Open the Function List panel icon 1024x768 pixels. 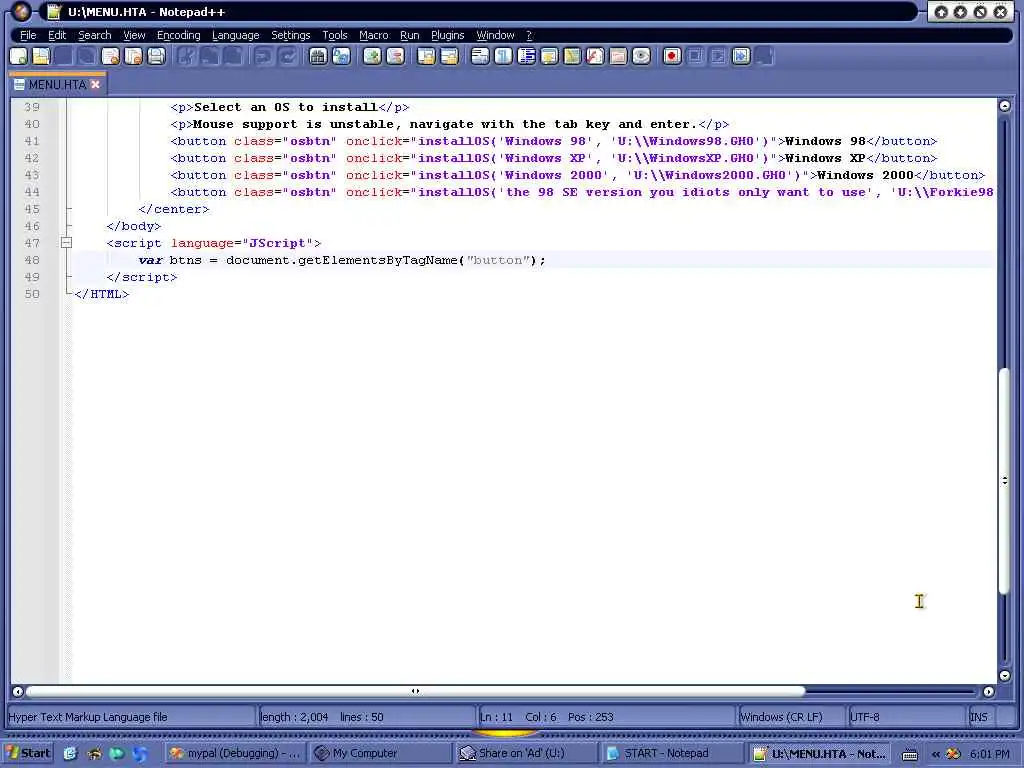coord(595,56)
